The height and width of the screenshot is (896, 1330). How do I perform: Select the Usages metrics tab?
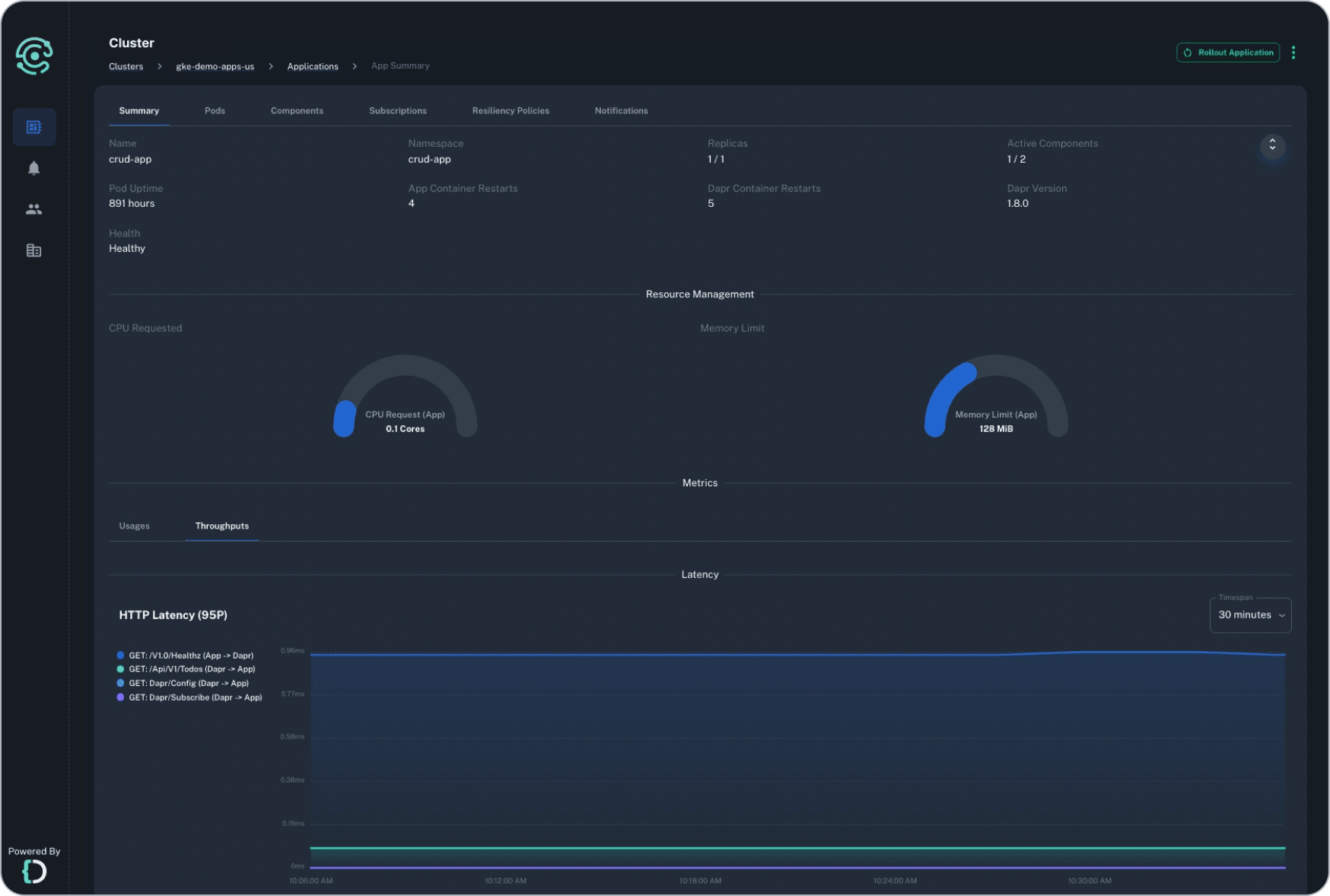click(x=135, y=526)
